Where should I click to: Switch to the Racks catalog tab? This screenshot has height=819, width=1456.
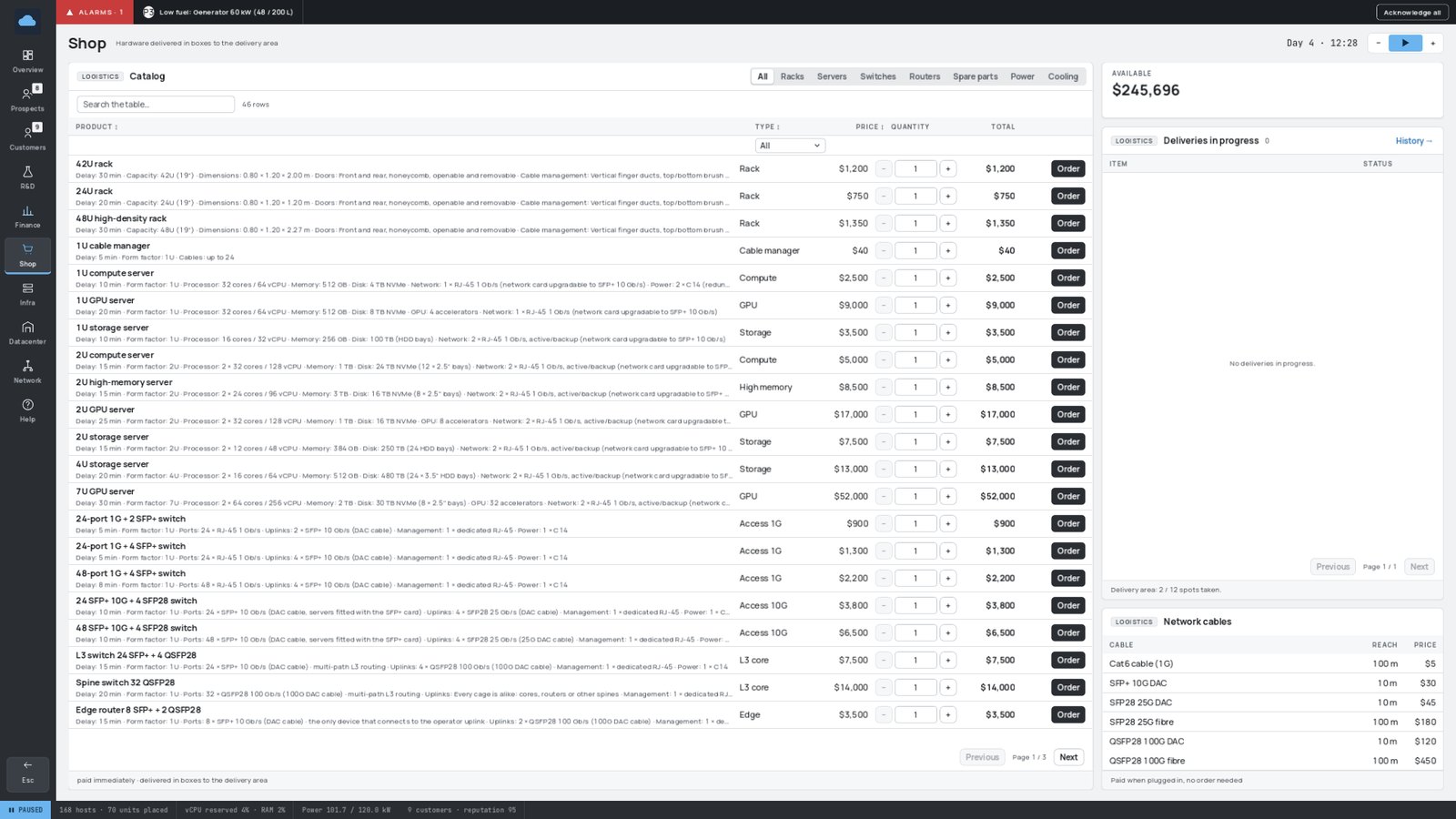[792, 76]
